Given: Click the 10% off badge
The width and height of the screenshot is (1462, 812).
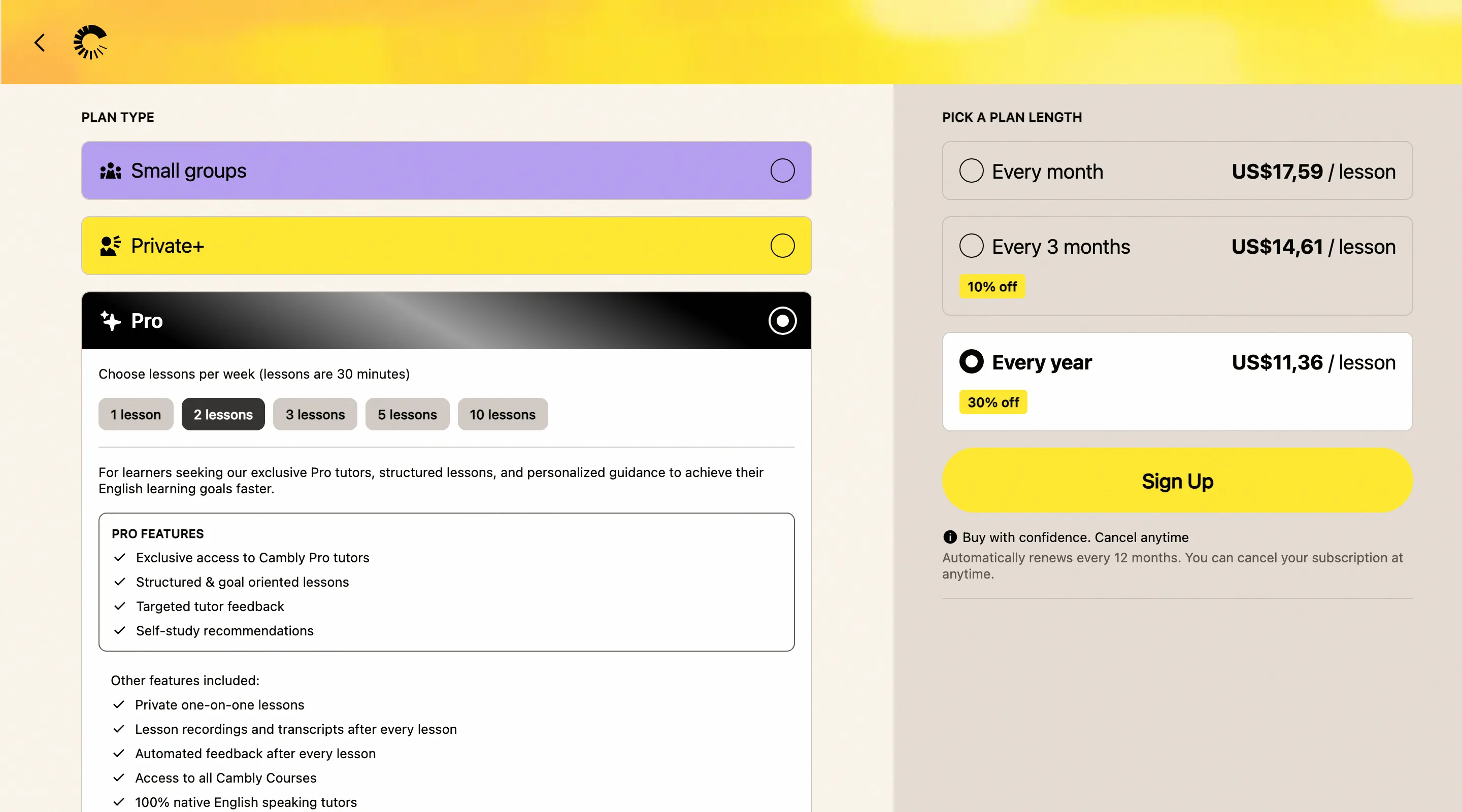Looking at the screenshot, I should tap(992, 287).
